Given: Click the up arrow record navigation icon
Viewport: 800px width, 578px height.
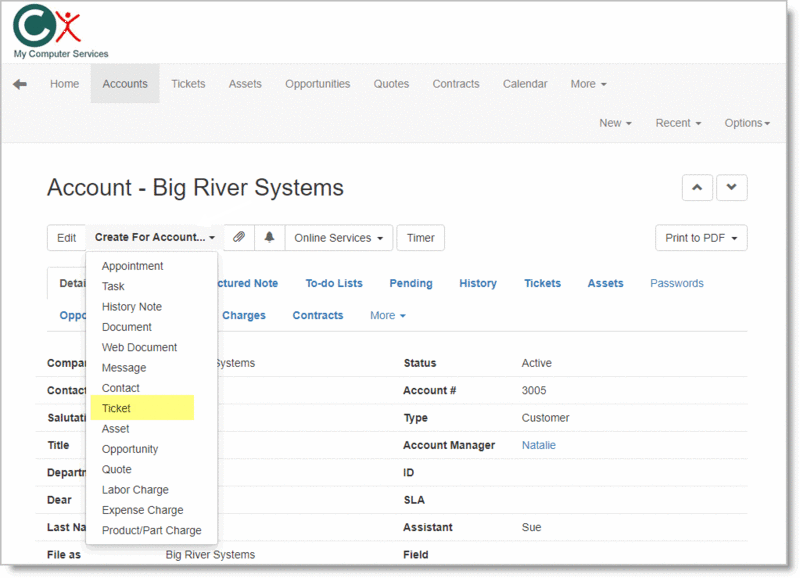Looking at the screenshot, I should [x=697, y=187].
